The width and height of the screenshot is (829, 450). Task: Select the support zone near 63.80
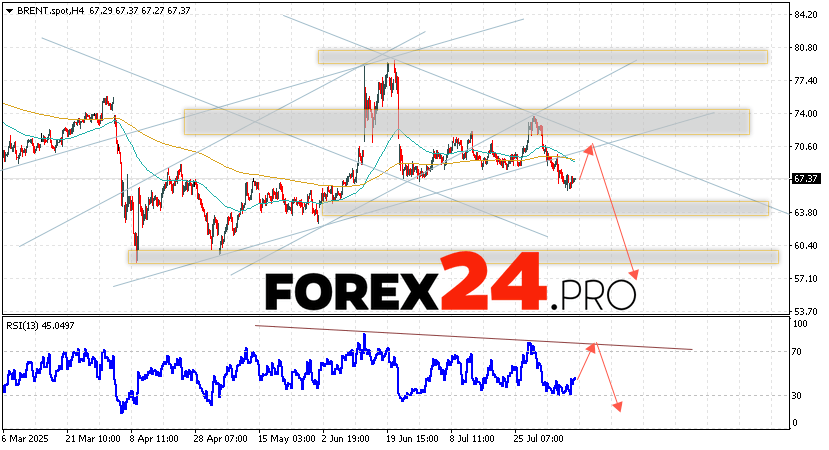[x=543, y=208]
